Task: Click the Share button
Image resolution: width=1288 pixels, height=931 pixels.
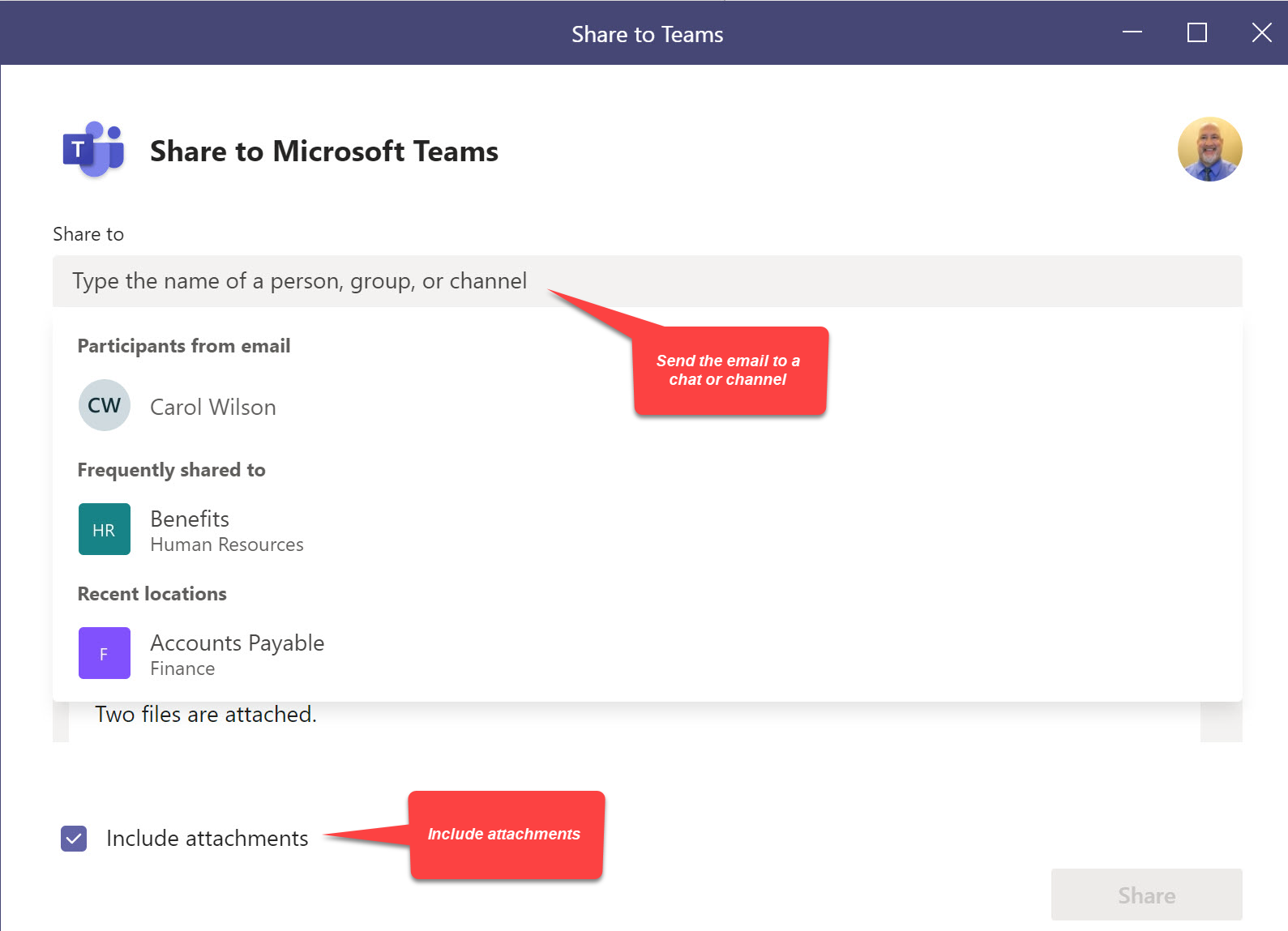Action: 1146,895
